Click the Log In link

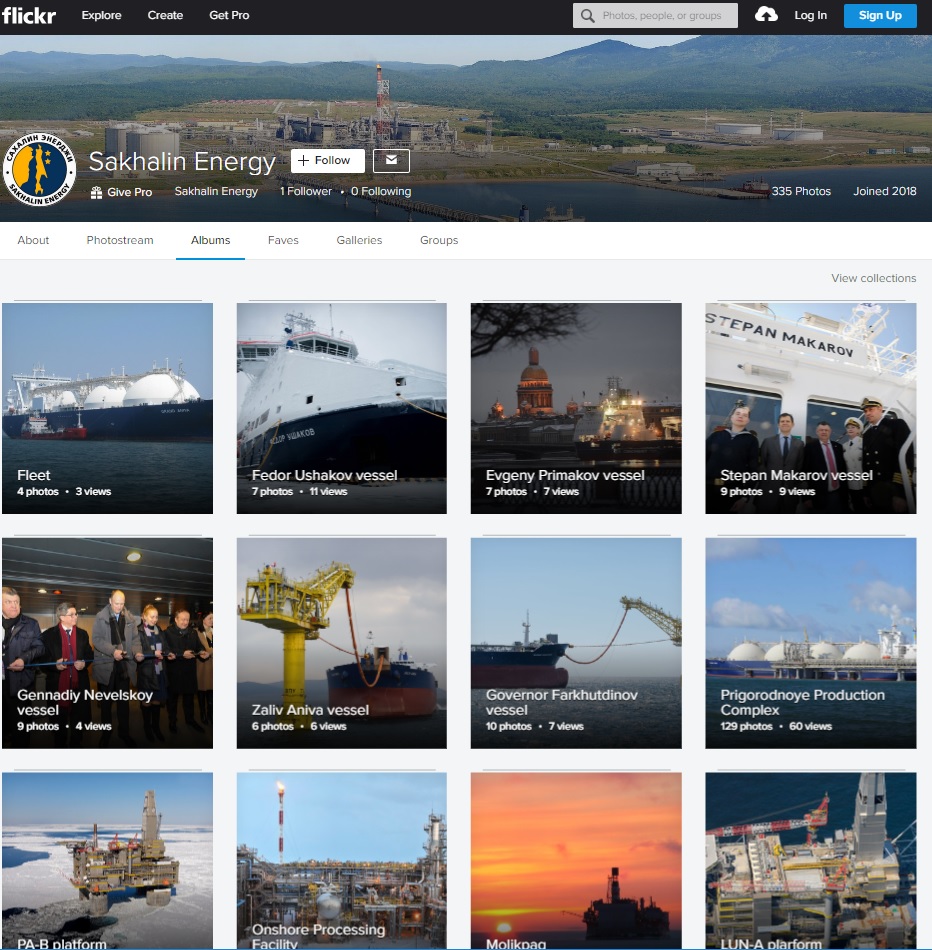[x=810, y=15]
